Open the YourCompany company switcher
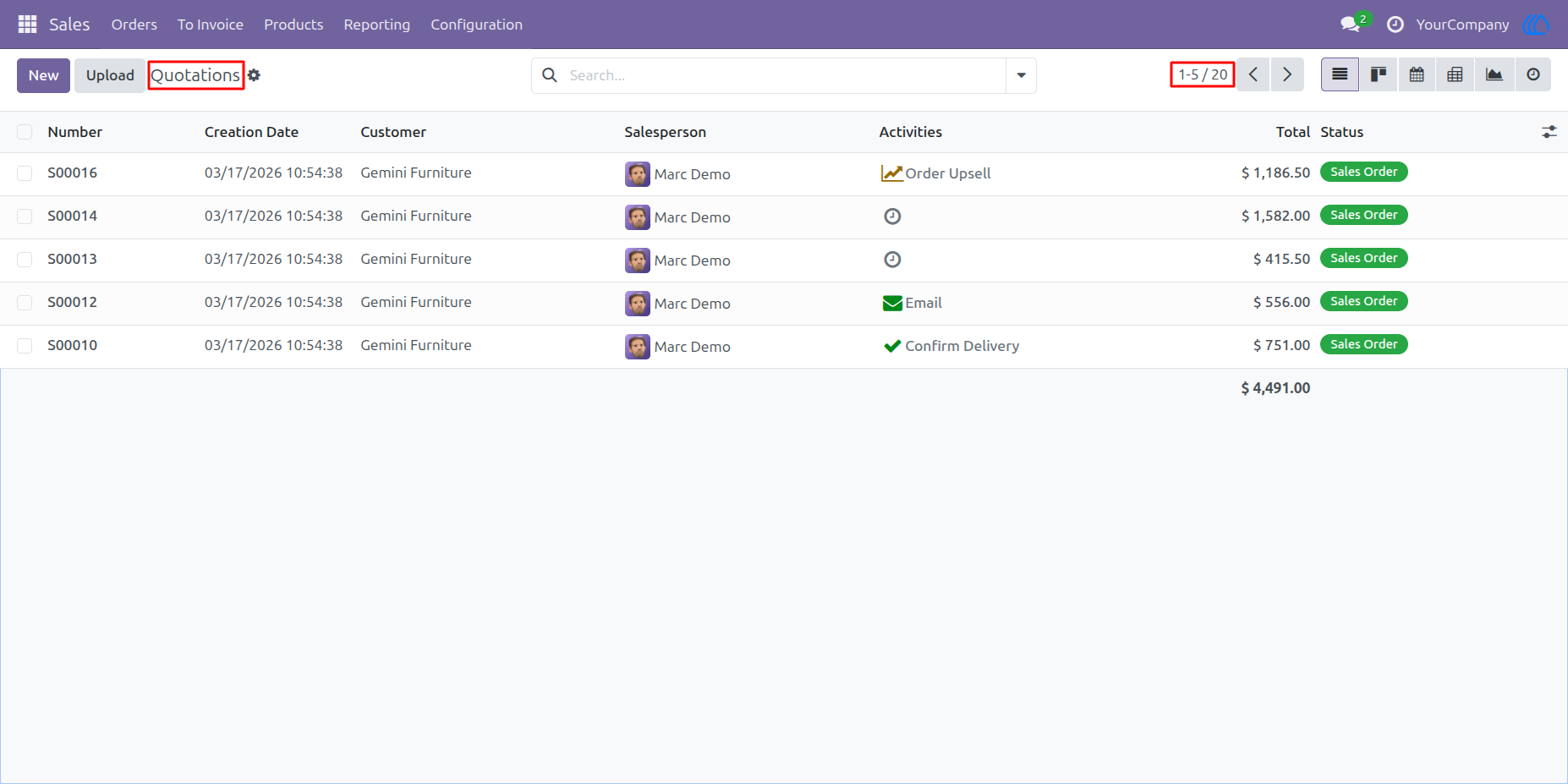Screen dimensions: 1568x784 [1462, 25]
